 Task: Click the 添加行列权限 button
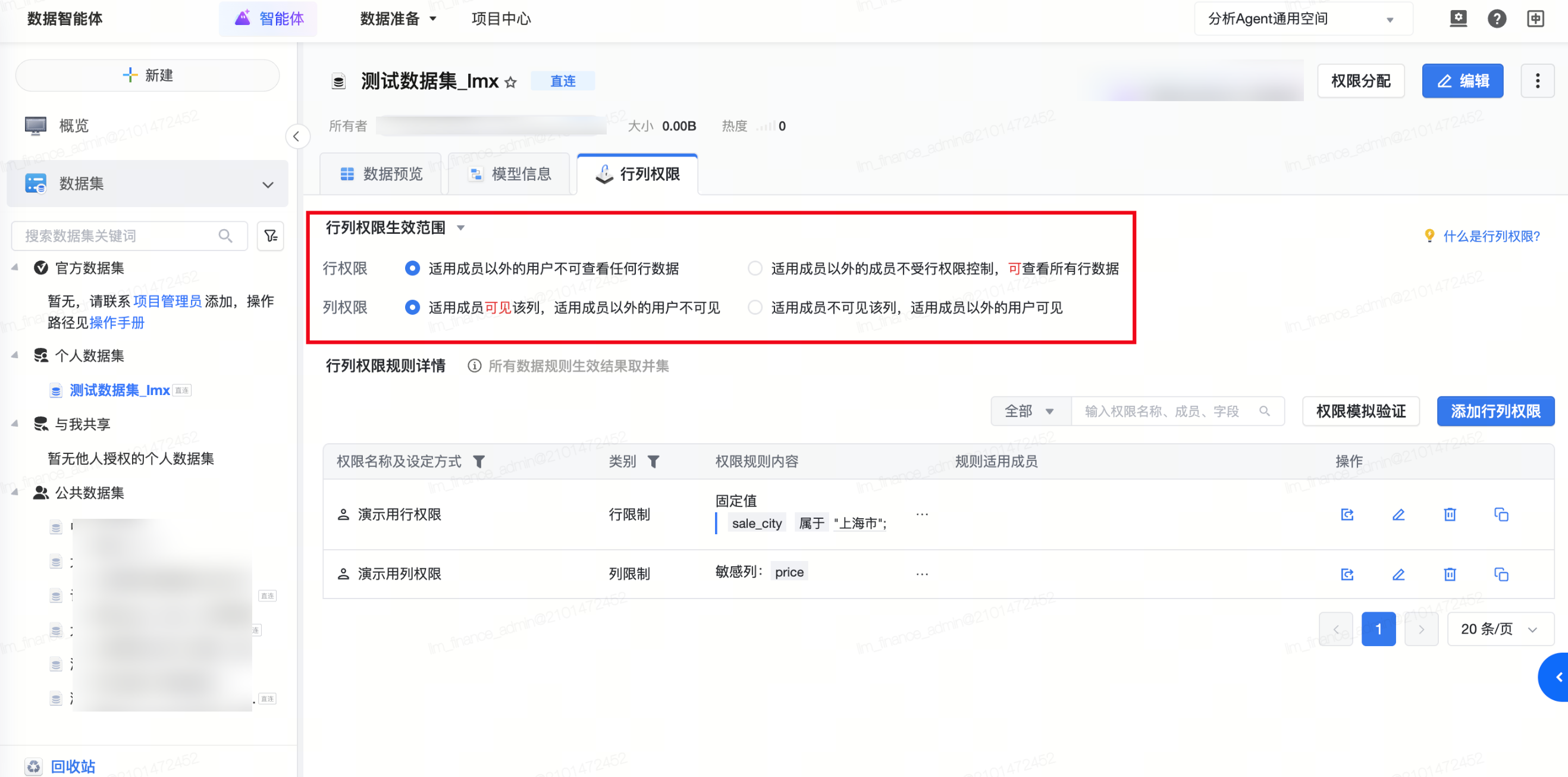pos(1495,411)
